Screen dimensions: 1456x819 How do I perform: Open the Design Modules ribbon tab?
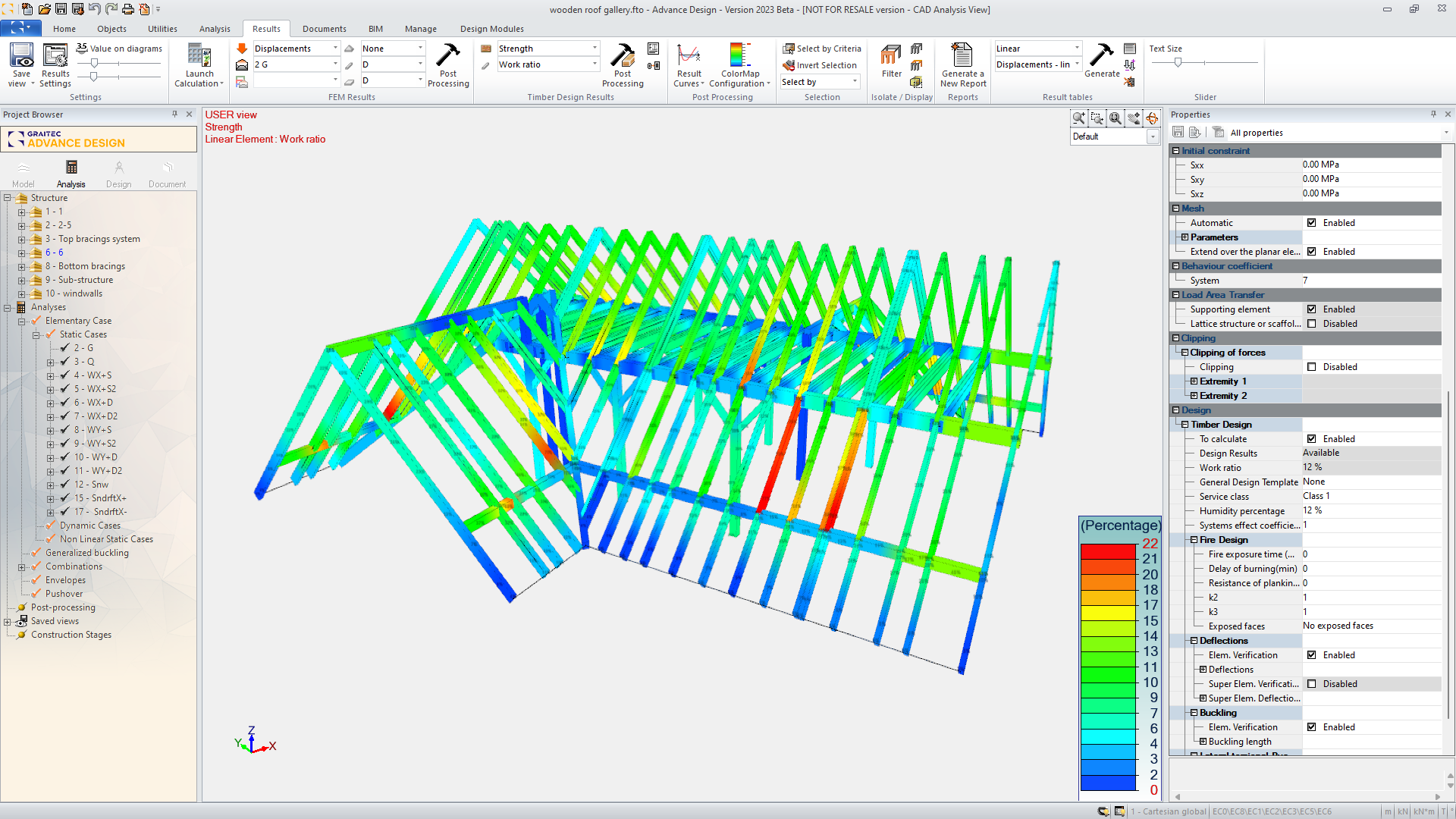[x=491, y=29]
